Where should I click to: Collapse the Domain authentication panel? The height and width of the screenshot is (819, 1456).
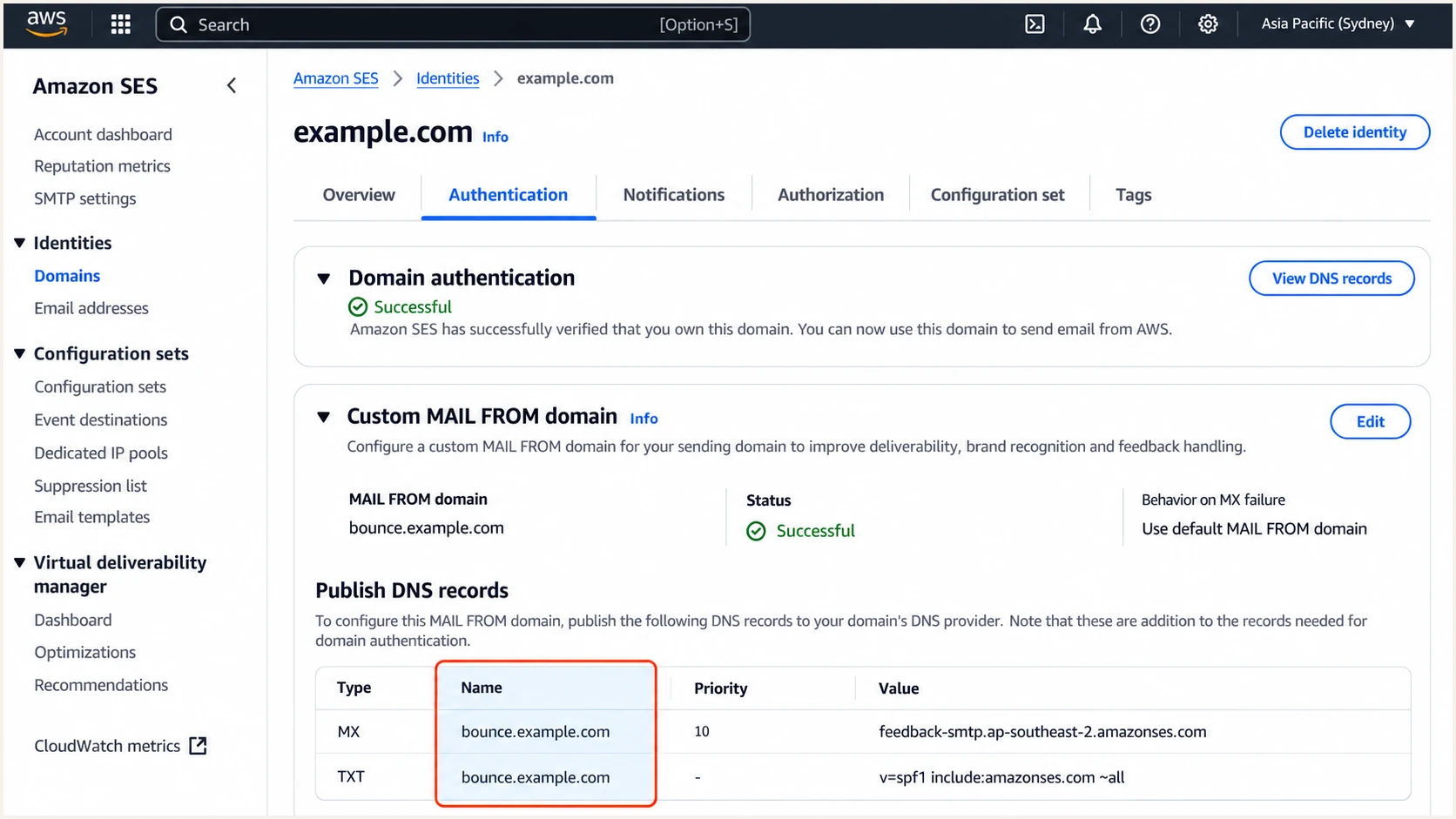click(x=324, y=279)
